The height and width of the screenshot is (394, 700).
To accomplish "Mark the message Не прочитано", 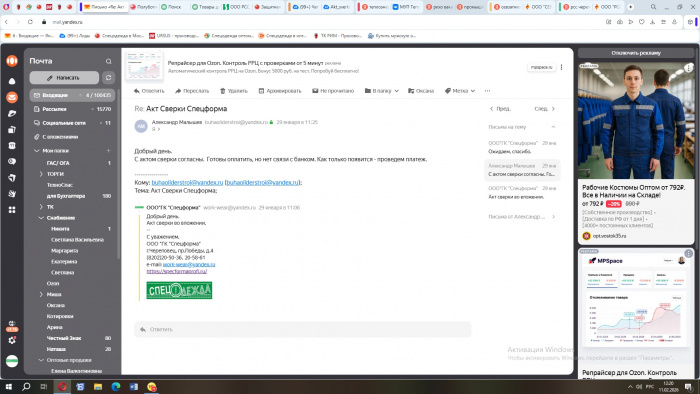I will tap(333, 91).
